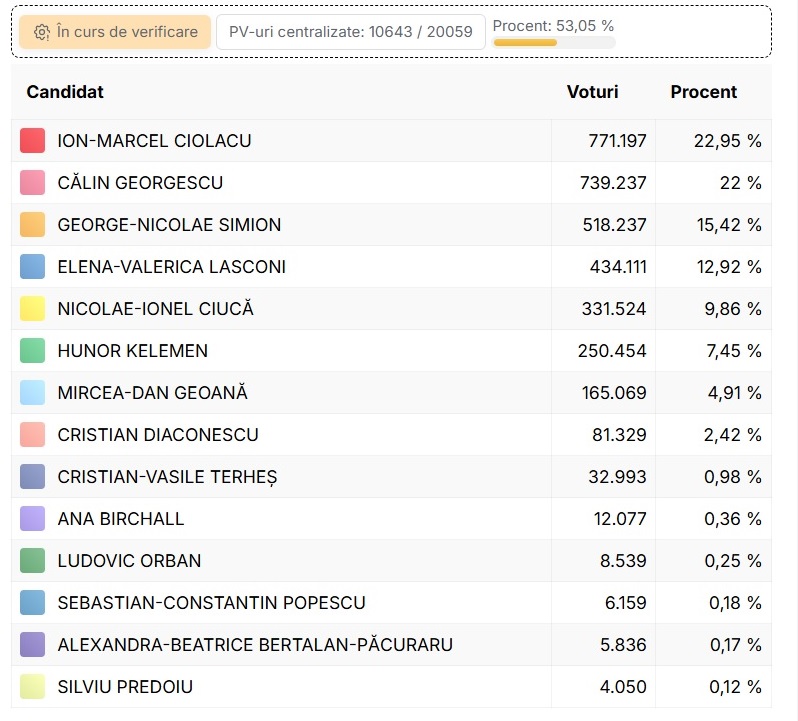Viewport: 798px width, 721px height.
Task: Select the Ana Birchall candidate name
Action: tap(121, 519)
